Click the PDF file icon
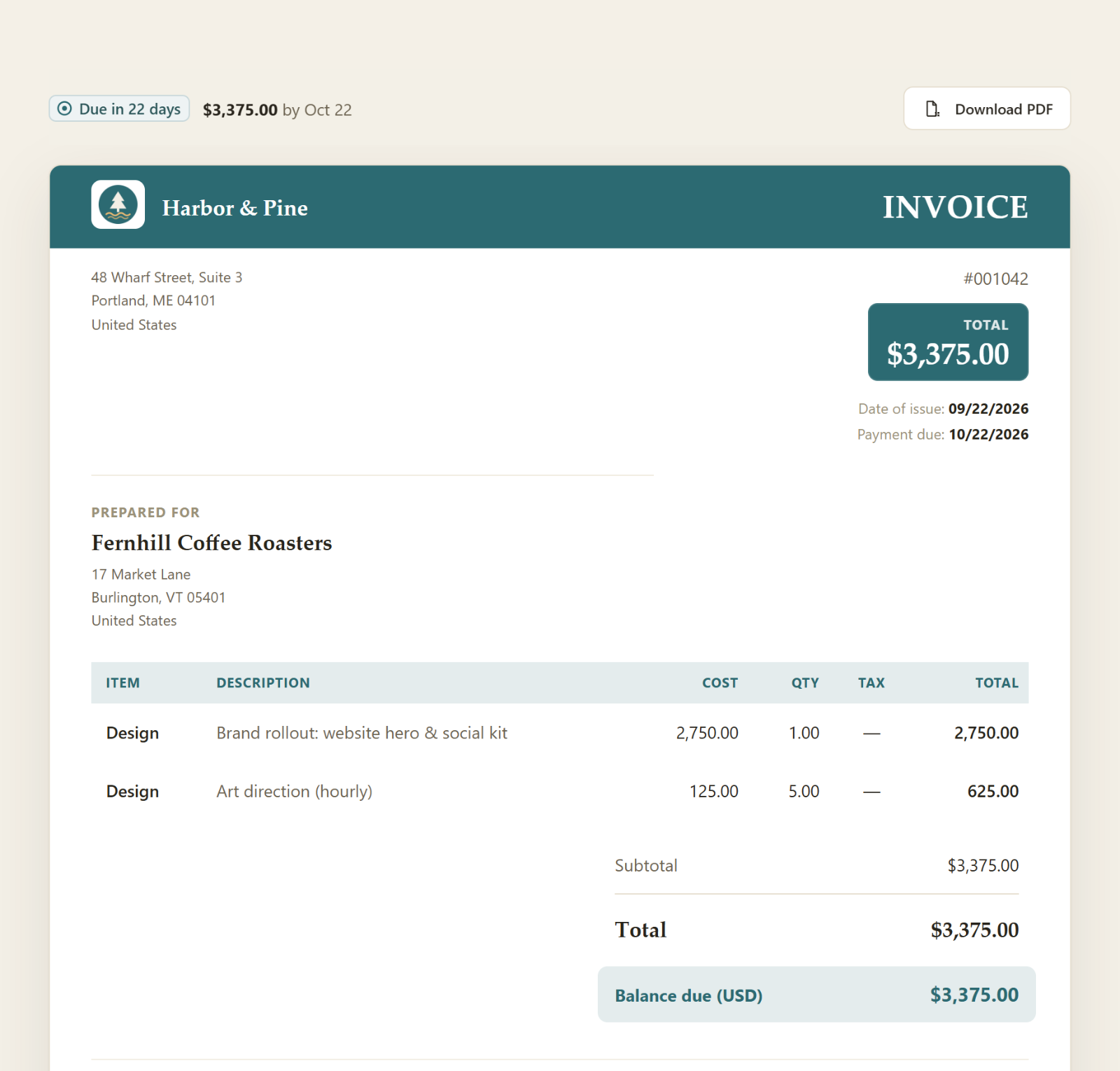The image size is (1120, 1071). pos(932,109)
